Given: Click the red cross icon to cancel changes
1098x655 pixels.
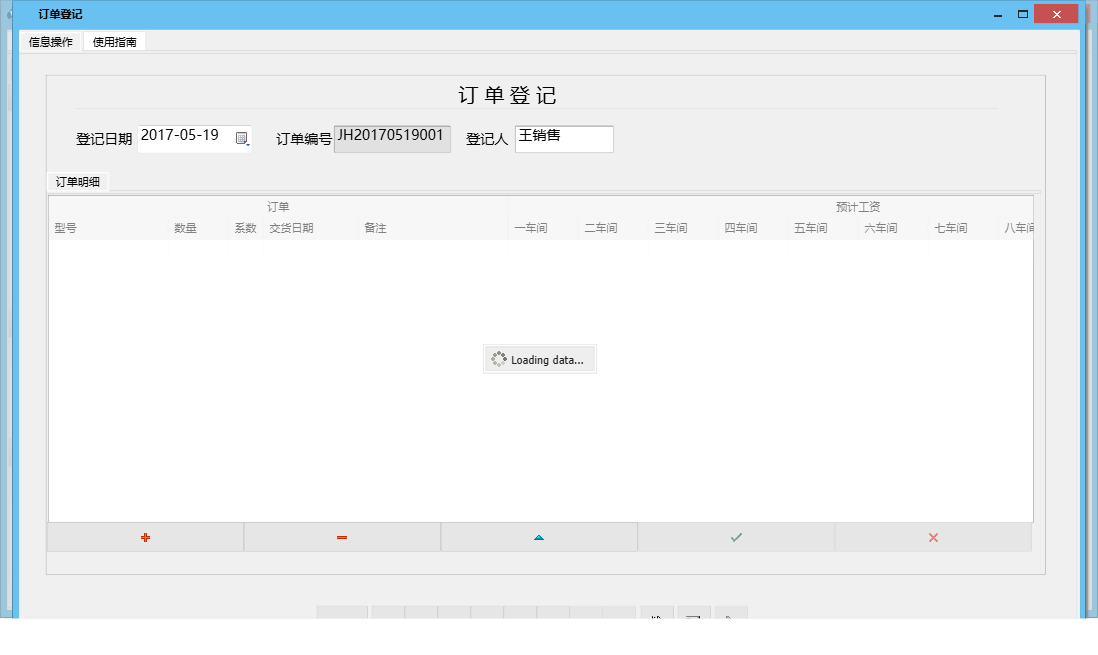Looking at the screenshot, I should [x=932, y=537].
